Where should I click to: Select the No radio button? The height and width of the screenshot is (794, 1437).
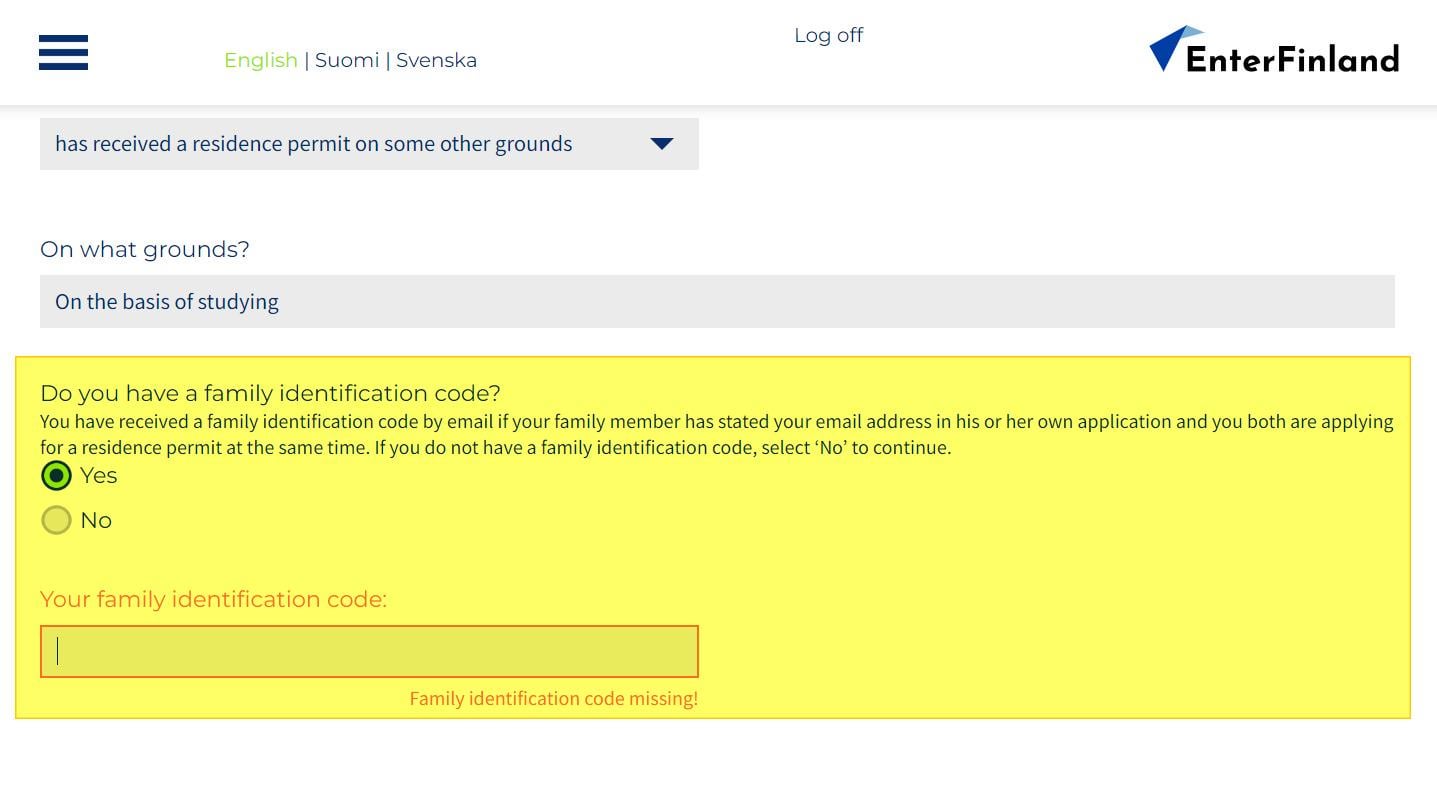pyautogui.click(x=56, y=520)
